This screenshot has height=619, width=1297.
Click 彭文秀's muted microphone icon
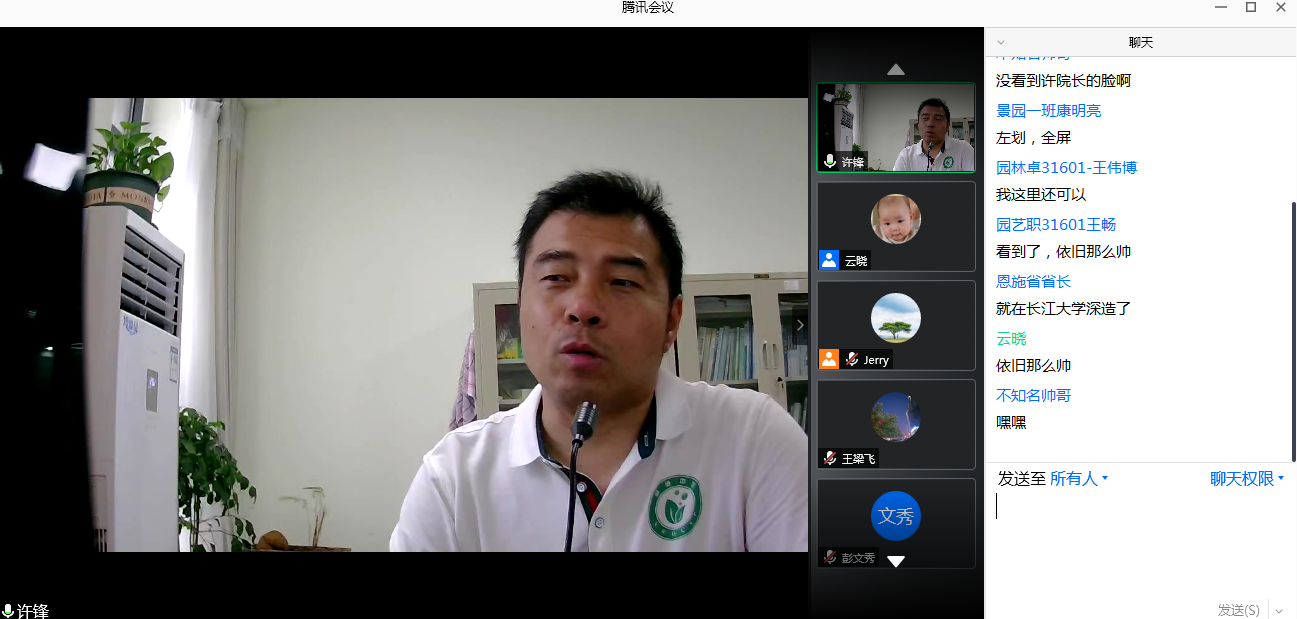[x=829, y=557]
